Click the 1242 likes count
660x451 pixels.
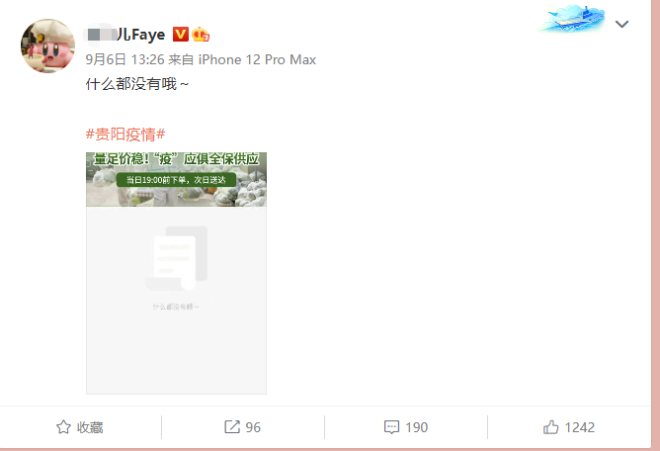coord(580,427)
